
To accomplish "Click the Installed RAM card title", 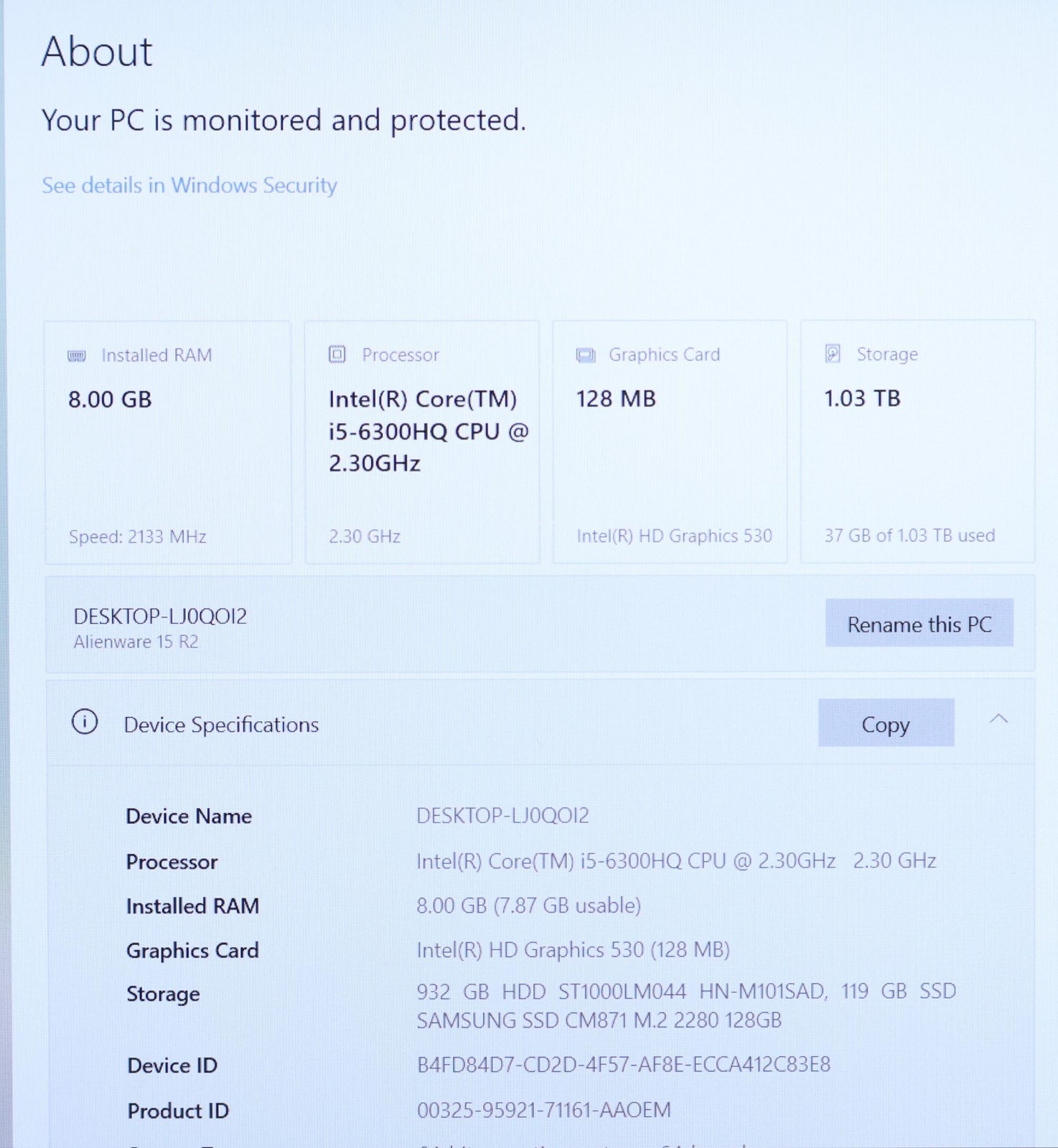I will point(156,355).
